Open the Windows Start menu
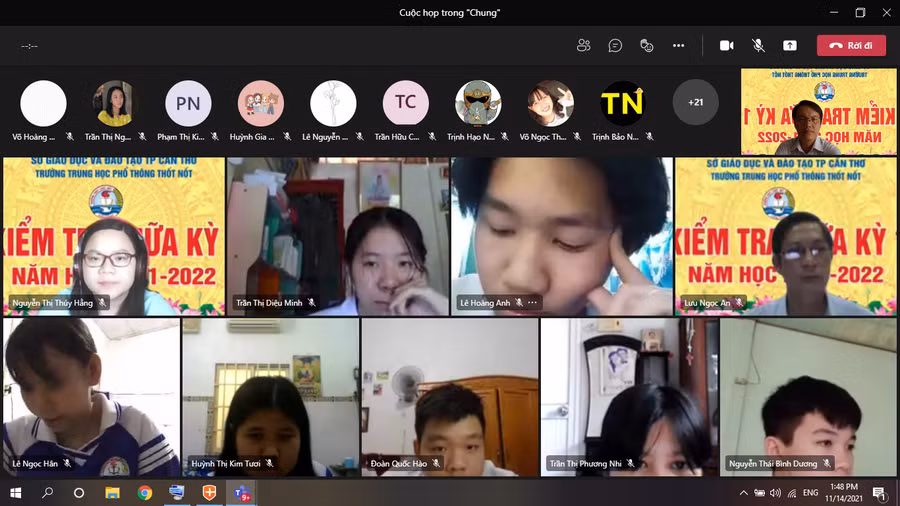Screen dimensions: 900x506 [x=16, y=493]
